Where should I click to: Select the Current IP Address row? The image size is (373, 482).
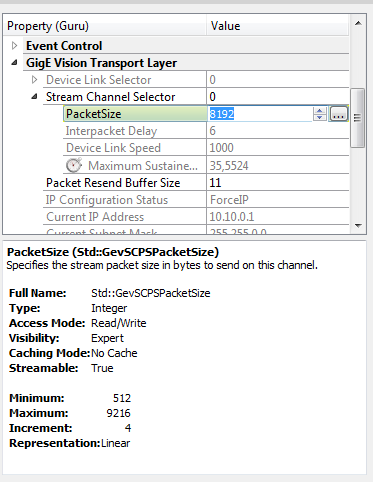coord(196,217)
